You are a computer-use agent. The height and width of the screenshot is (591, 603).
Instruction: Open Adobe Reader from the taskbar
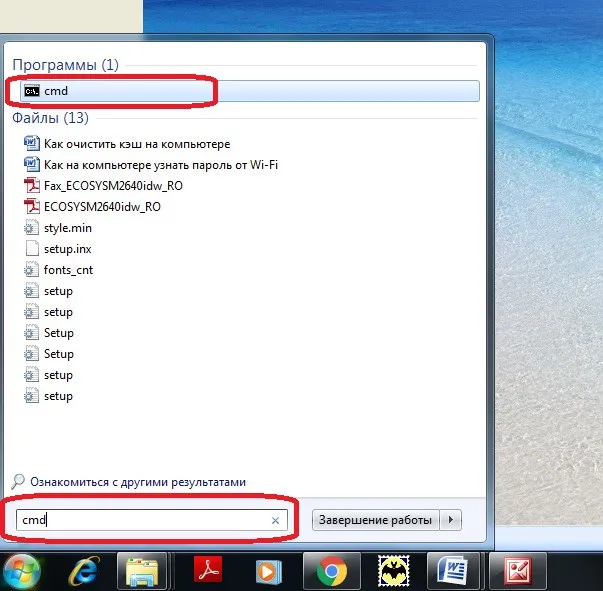click(x=205, y=571)
